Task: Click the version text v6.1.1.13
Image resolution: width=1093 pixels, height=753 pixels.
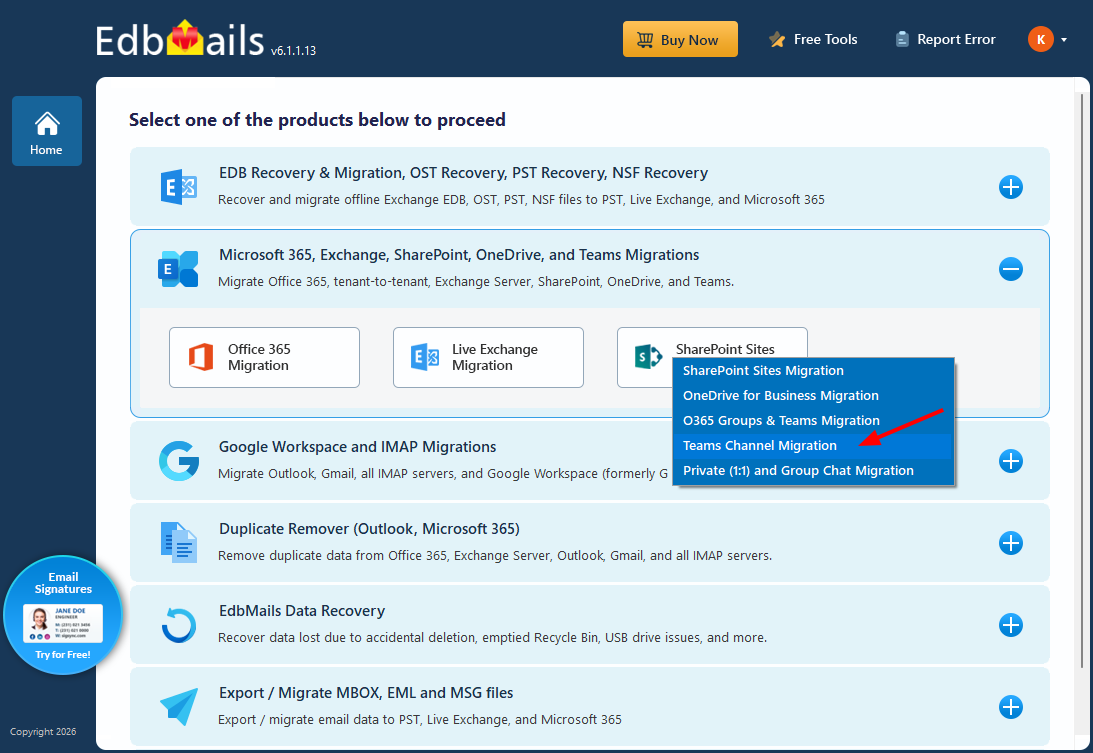Action: (x=293, y=51)
